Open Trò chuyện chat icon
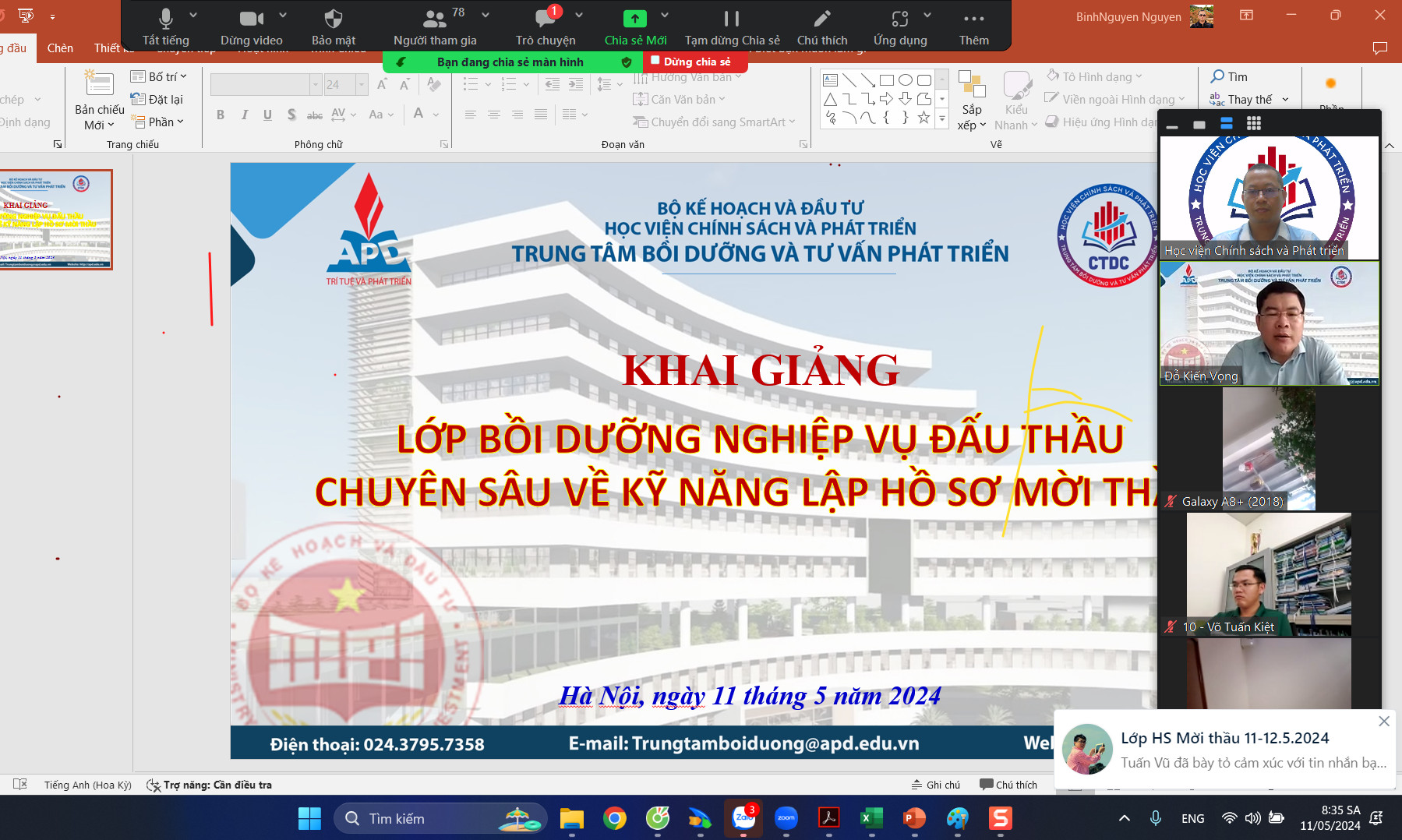The width and height of the screenshot is (1402, 840). pyautogui.click(x=545, y=19)
